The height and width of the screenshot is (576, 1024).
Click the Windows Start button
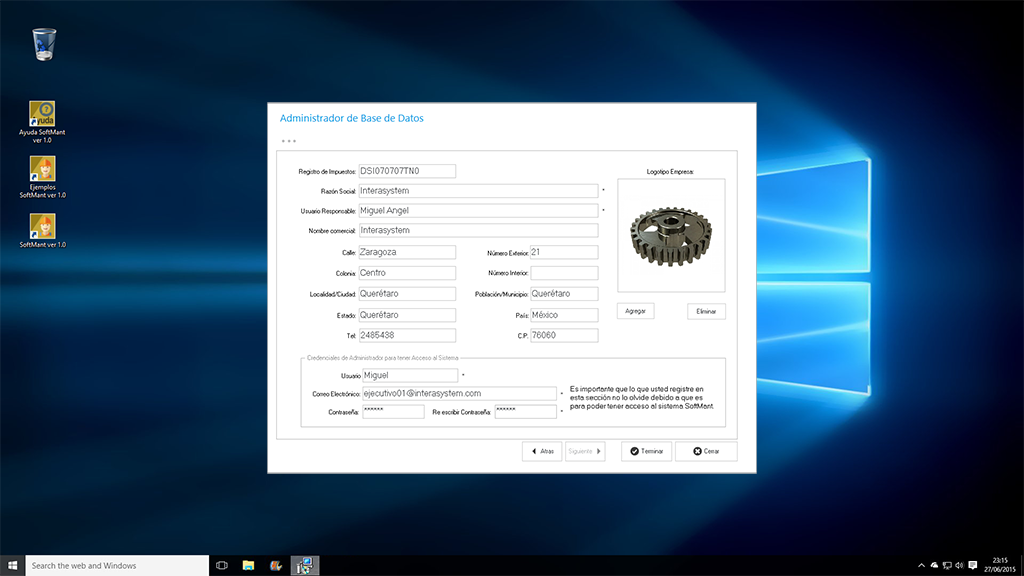pyautogui.click(x=13, y=565)
